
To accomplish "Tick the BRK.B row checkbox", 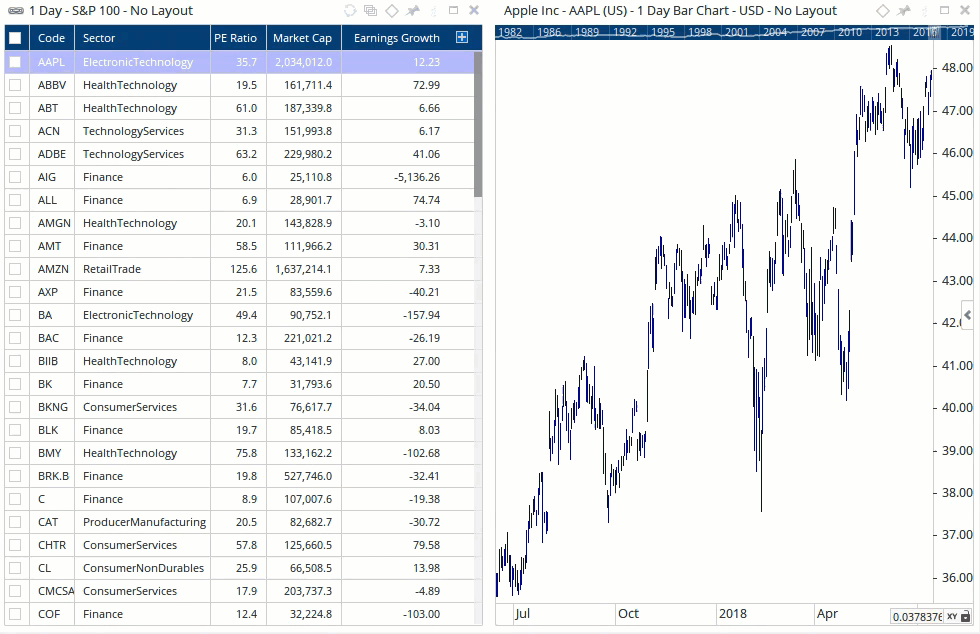I will pos(15,476).
